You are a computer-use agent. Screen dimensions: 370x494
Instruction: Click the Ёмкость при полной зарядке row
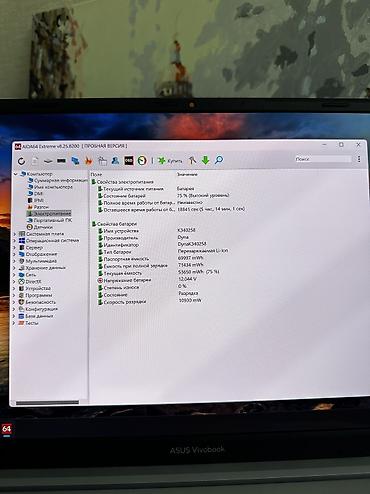coord(151,266)
